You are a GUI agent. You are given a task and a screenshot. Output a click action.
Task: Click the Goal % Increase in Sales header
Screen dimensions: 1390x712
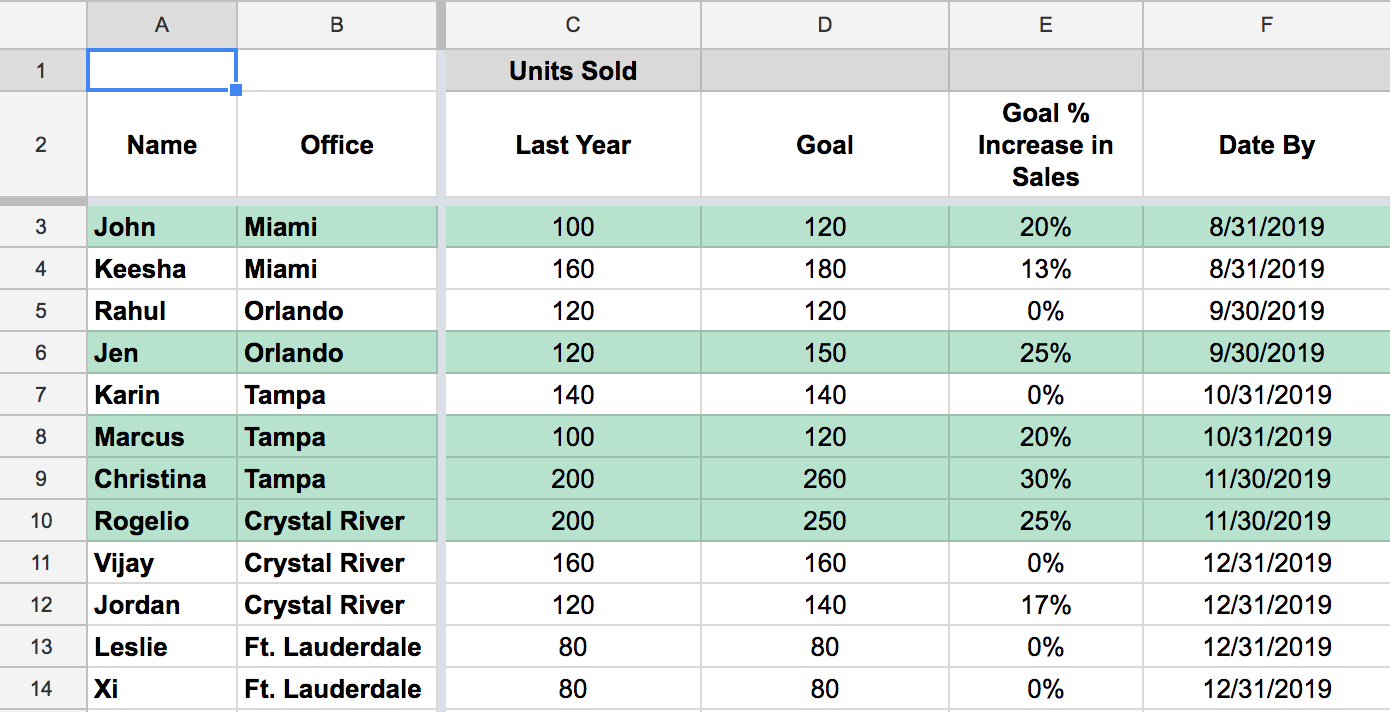click(1045, 144)
